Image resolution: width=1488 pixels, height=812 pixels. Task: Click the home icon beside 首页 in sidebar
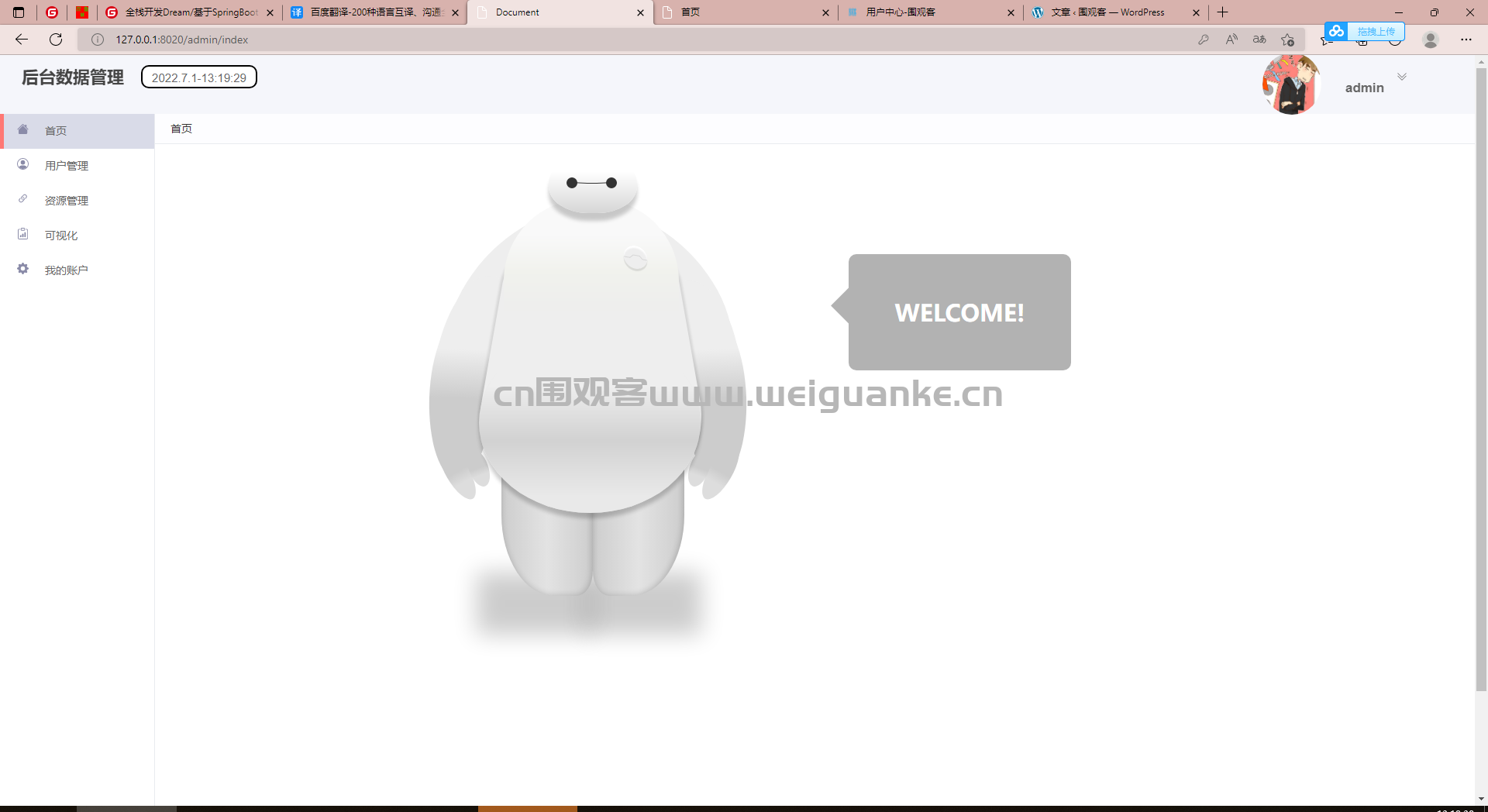pyautogui.click(x=23, y=129)
